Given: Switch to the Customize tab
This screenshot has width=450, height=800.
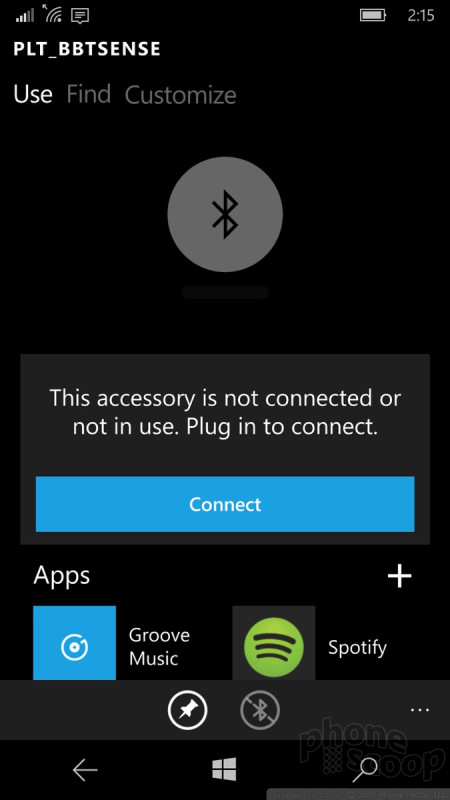Looking at the screenshot, I should (181, 95).
